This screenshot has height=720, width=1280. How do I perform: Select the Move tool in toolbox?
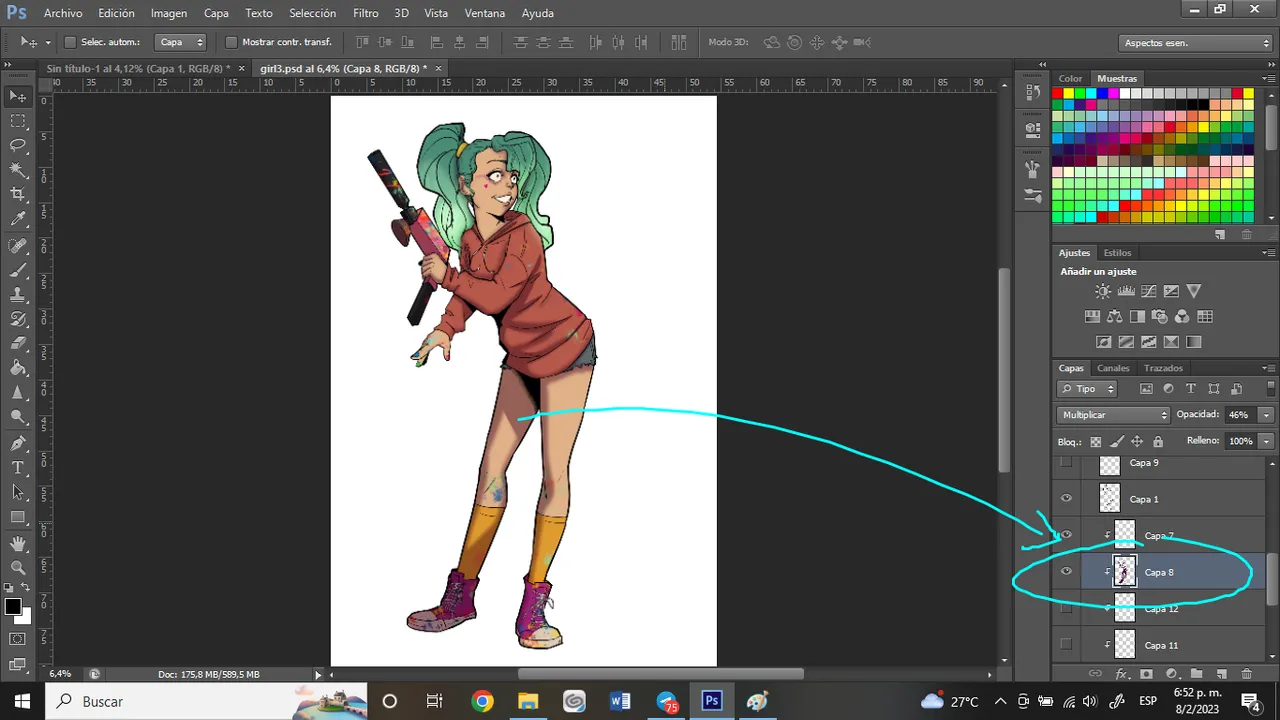18,97
